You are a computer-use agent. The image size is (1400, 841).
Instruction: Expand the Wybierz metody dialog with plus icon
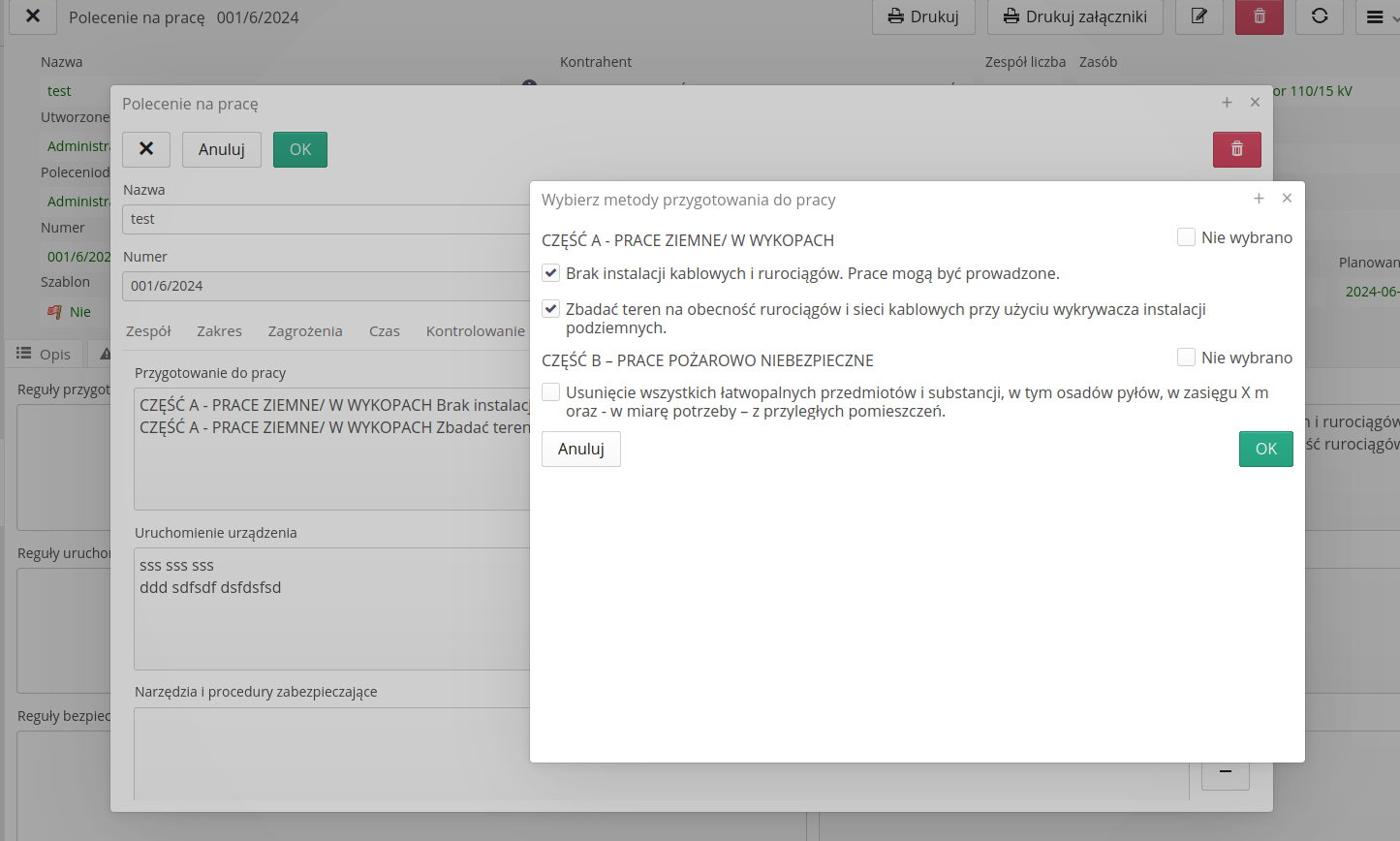[x=1259, y=199]
